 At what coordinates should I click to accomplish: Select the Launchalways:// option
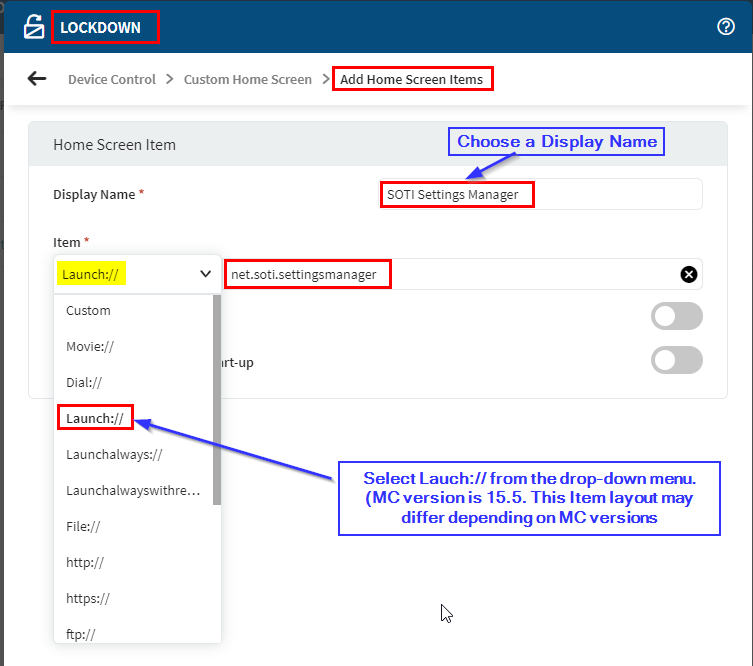(x=114, y=454)
